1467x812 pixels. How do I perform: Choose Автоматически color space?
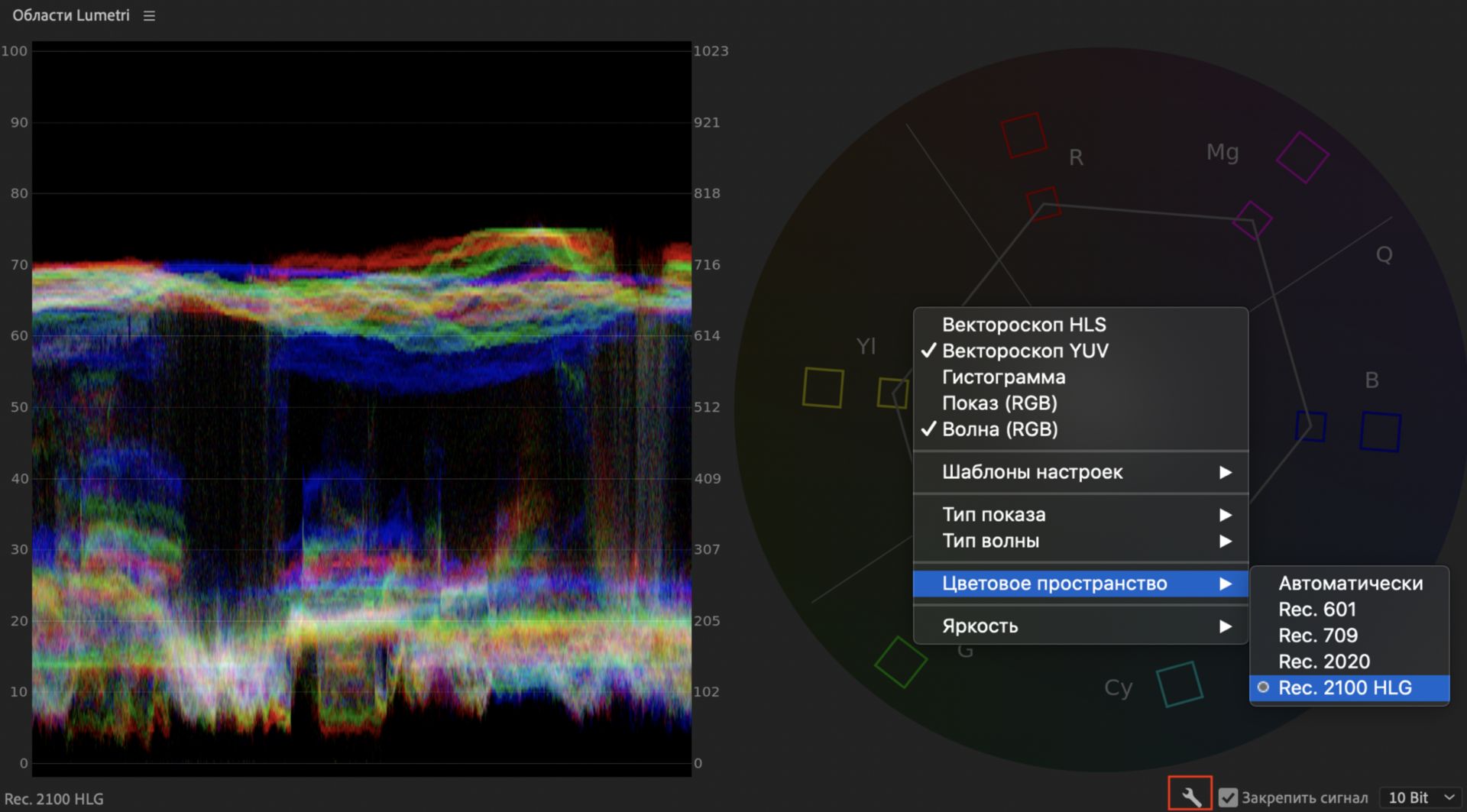click(1349, 584)
